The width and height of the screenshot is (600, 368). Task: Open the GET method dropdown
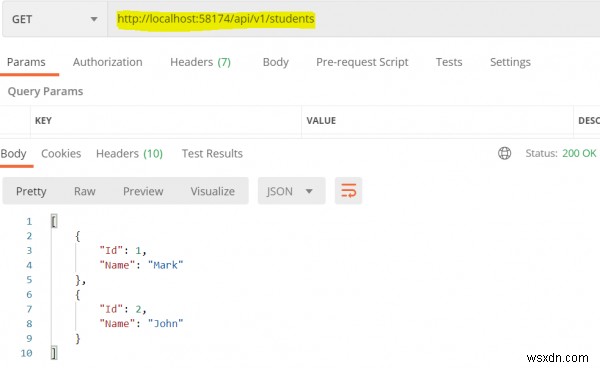tap(55, 19)
